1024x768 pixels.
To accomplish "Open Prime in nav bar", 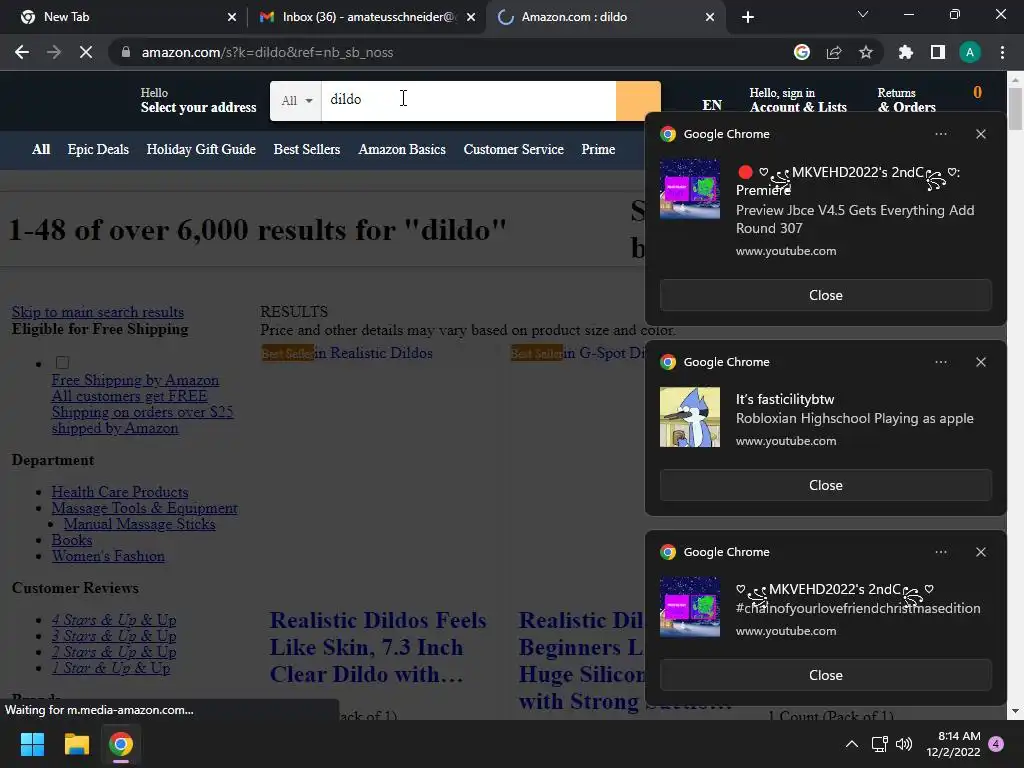I will [x=598, y=150].
